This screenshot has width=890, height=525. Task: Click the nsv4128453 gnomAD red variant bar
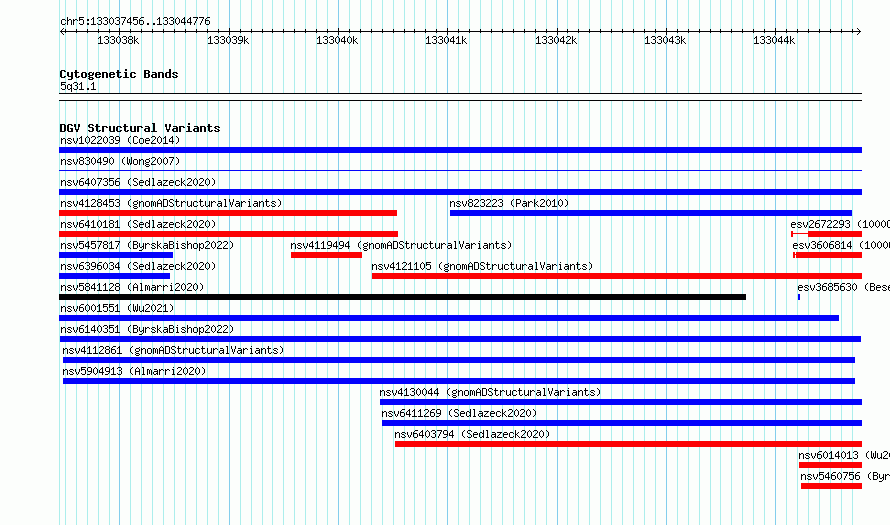(x=228, y=213)
